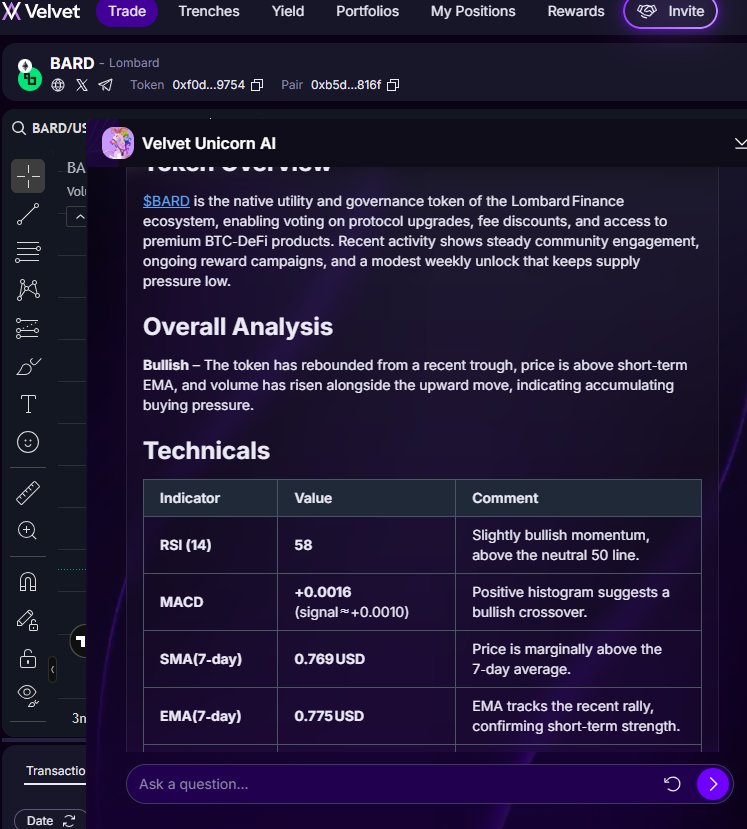Switch to the Trenches tab
Screen dimensions: 747x829
point(209,12)
